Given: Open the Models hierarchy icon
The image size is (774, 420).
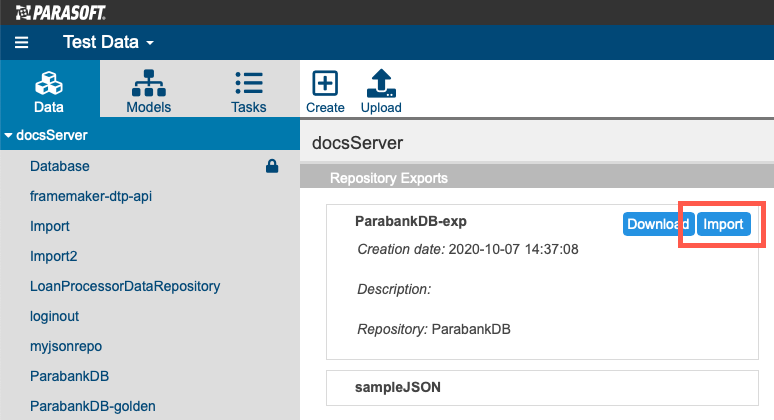Looking at the screenshot, I should click(149, 83).
